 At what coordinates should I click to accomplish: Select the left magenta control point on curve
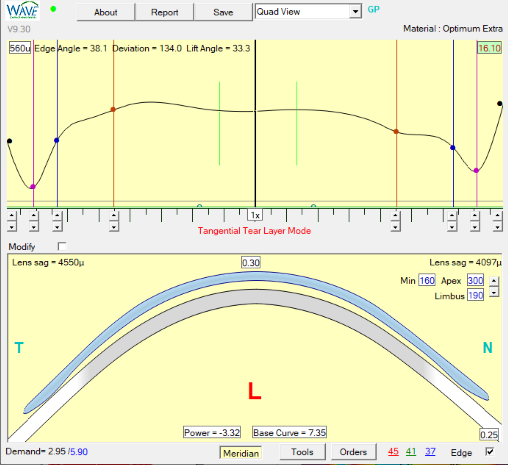[x=33, y=187]
